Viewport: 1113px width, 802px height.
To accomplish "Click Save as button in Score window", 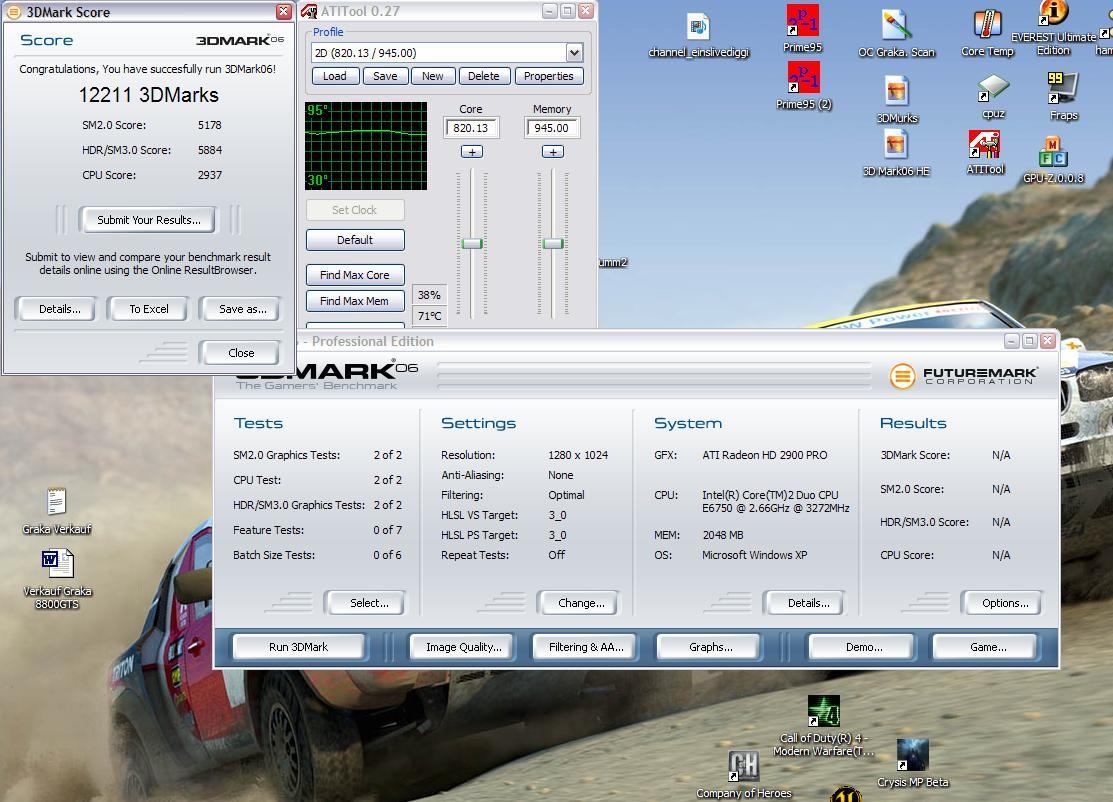I will tap(242, 309).
